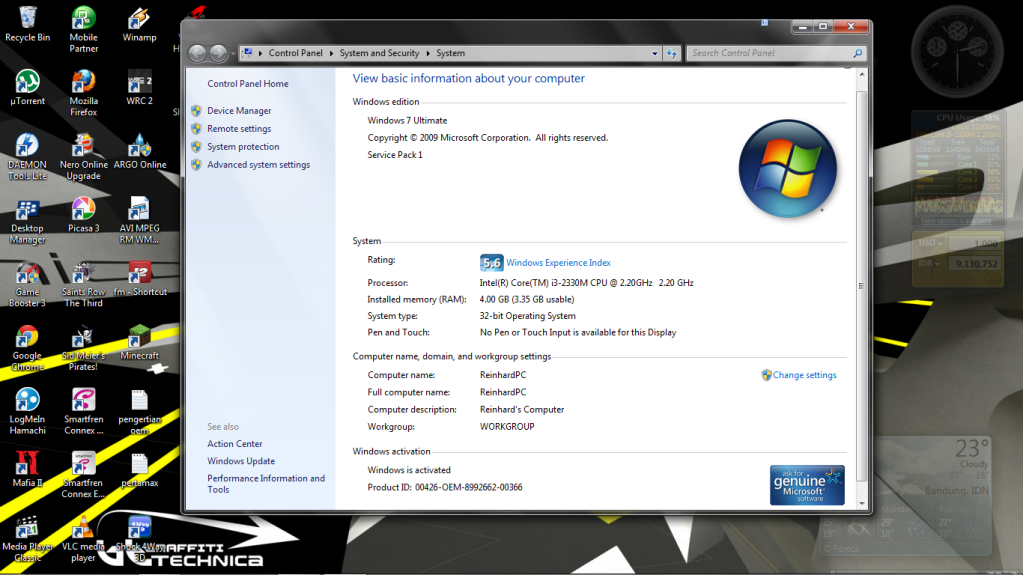1023x575 pixels.
Task: Click the address bar refresh button
Action: click(672, 53)
